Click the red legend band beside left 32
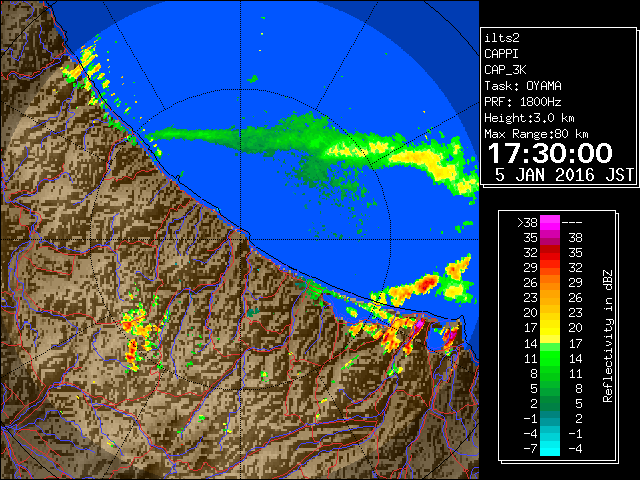This screenshot has height=480, width=640. (550, 253)
